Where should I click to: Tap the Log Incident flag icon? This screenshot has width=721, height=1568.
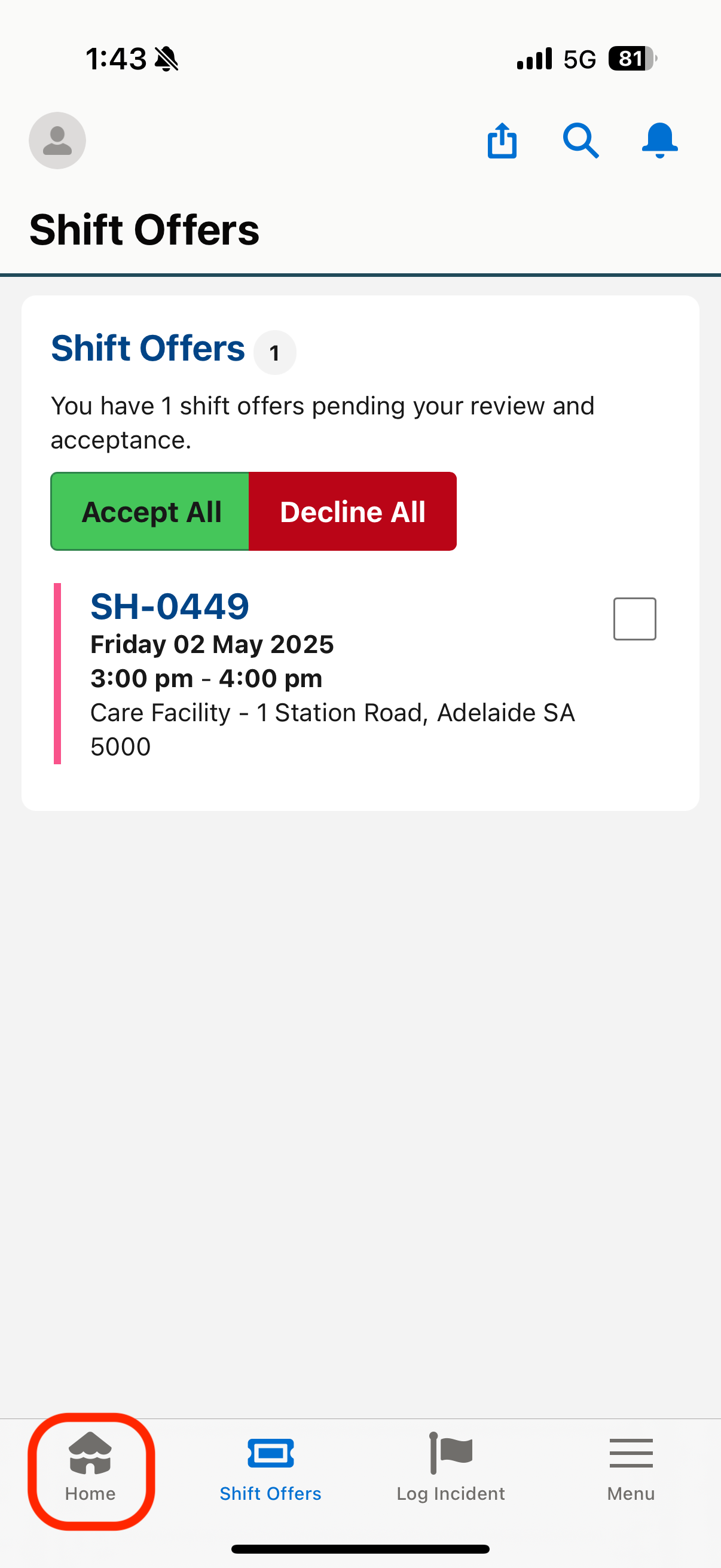(x=451, y=1453)
